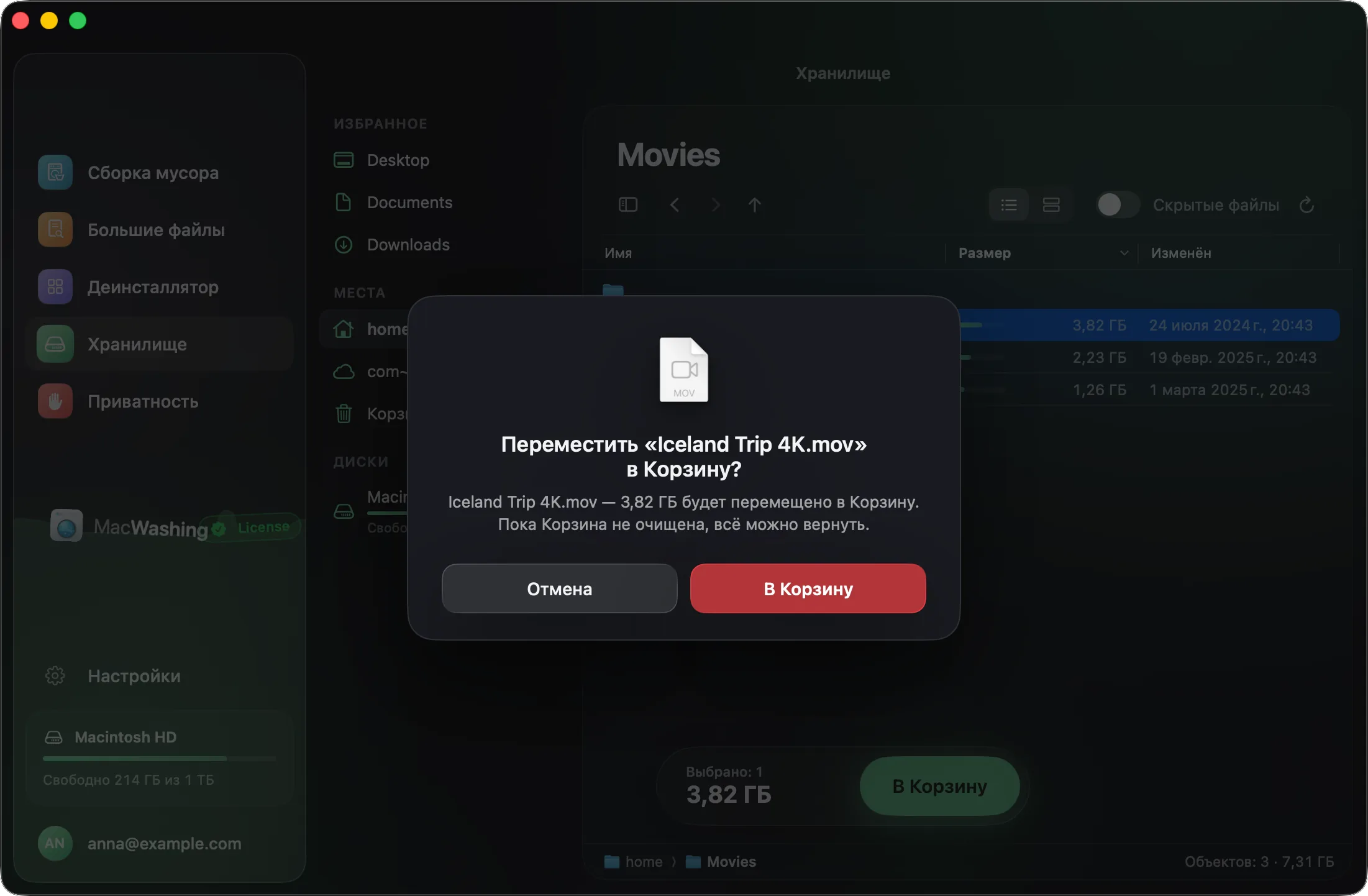Select the Деинсталлятор icon
Screen dimensions: 1368x896
(55, 286)
